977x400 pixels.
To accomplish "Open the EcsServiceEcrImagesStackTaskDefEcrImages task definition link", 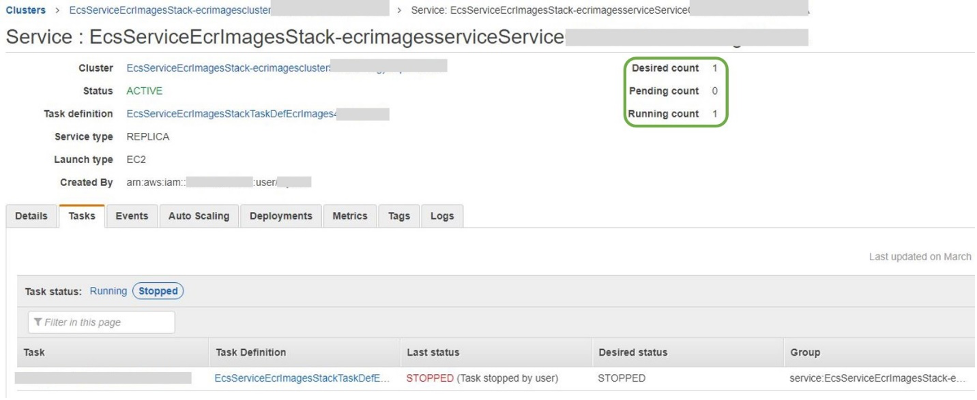I will coord(232,114).
